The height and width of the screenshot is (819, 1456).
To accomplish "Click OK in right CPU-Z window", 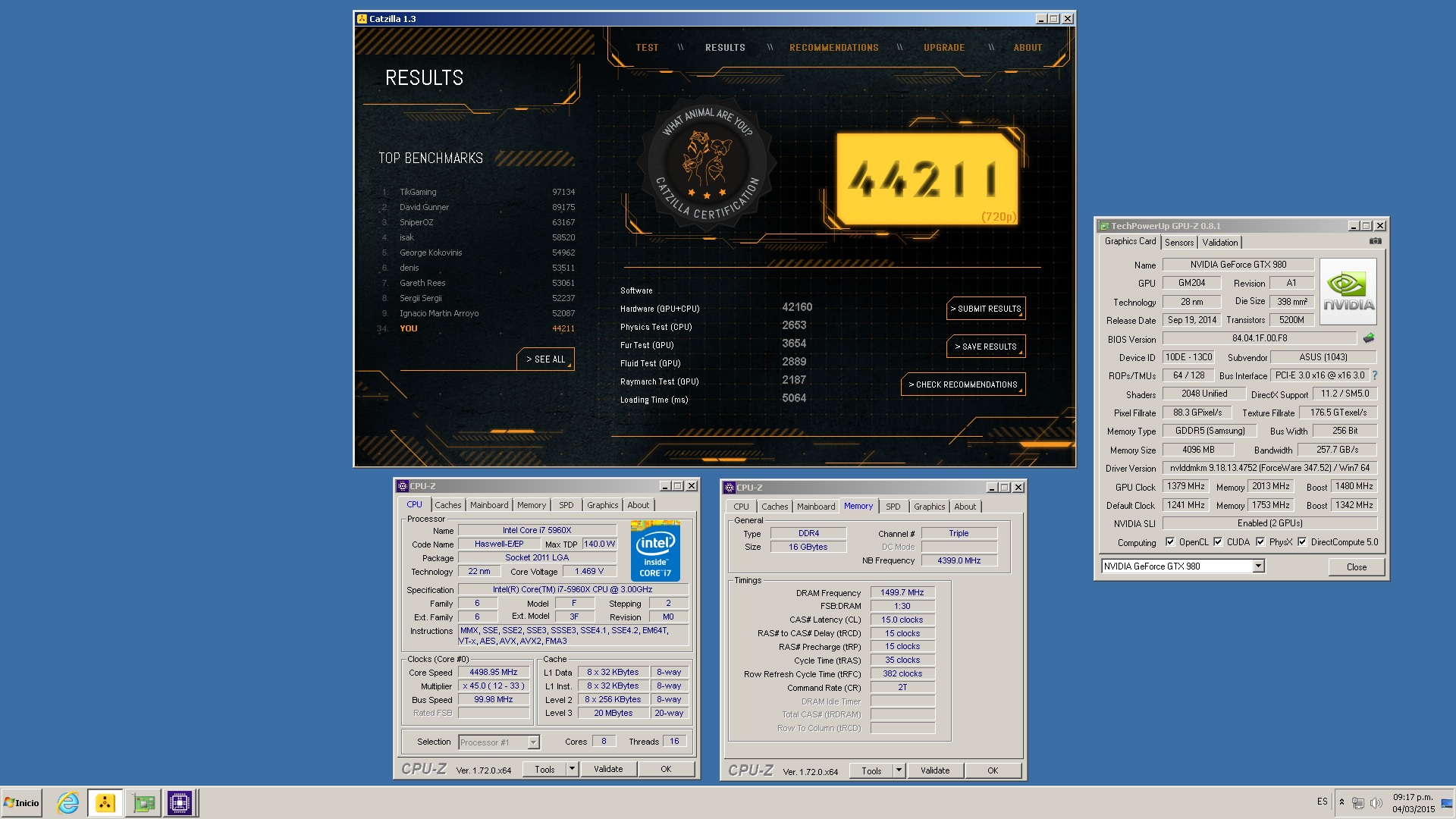I will point(993,770).
